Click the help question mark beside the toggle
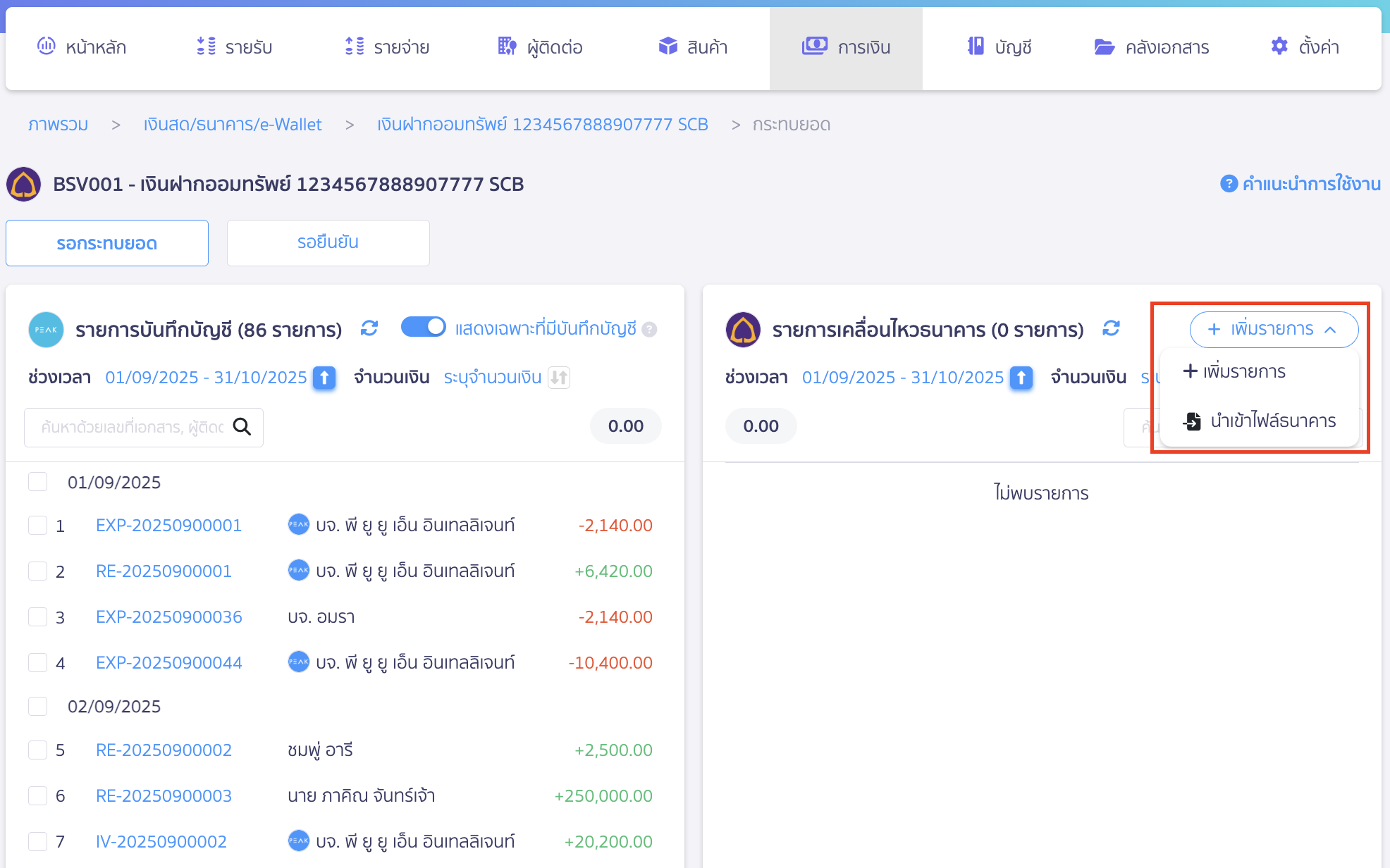 [650, 328]
